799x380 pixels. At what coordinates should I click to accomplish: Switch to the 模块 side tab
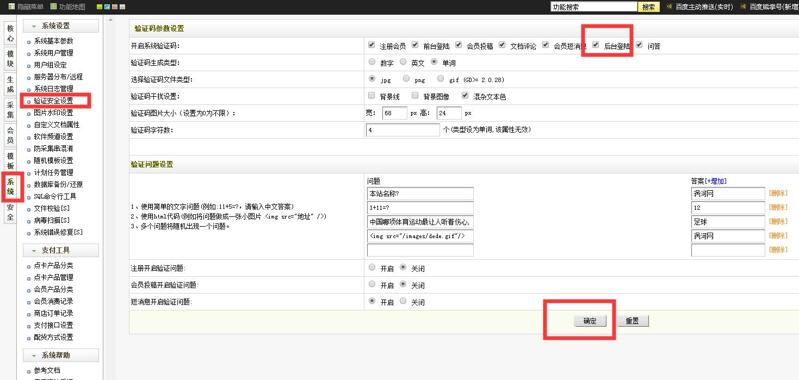(11, 59)
